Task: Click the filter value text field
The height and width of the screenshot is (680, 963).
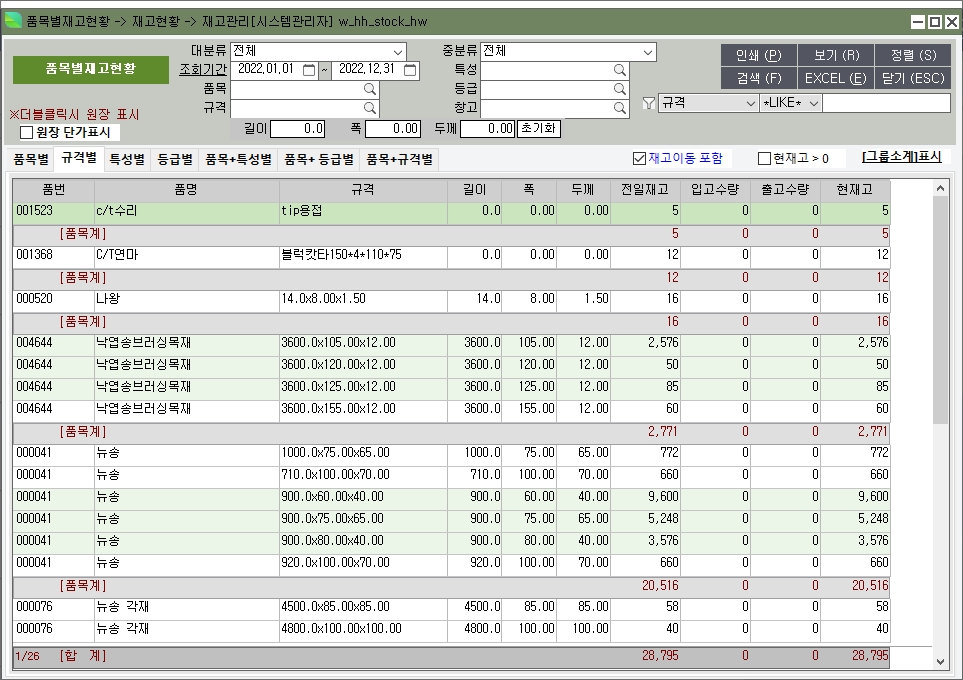Action: pyautogui.click(x=886, y=103)
